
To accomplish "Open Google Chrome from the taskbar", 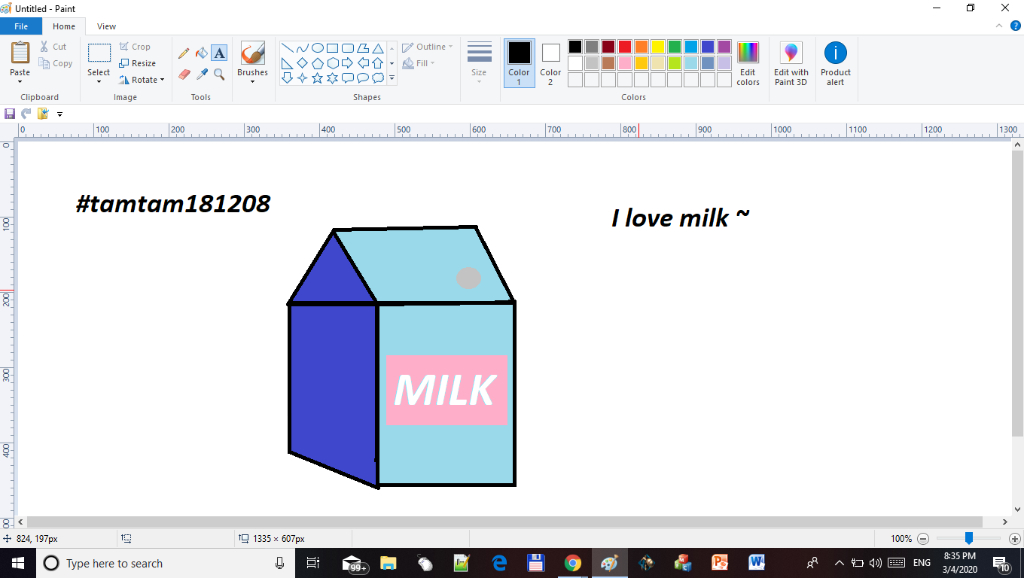I will pyautogui.click(x=573, y=563).
